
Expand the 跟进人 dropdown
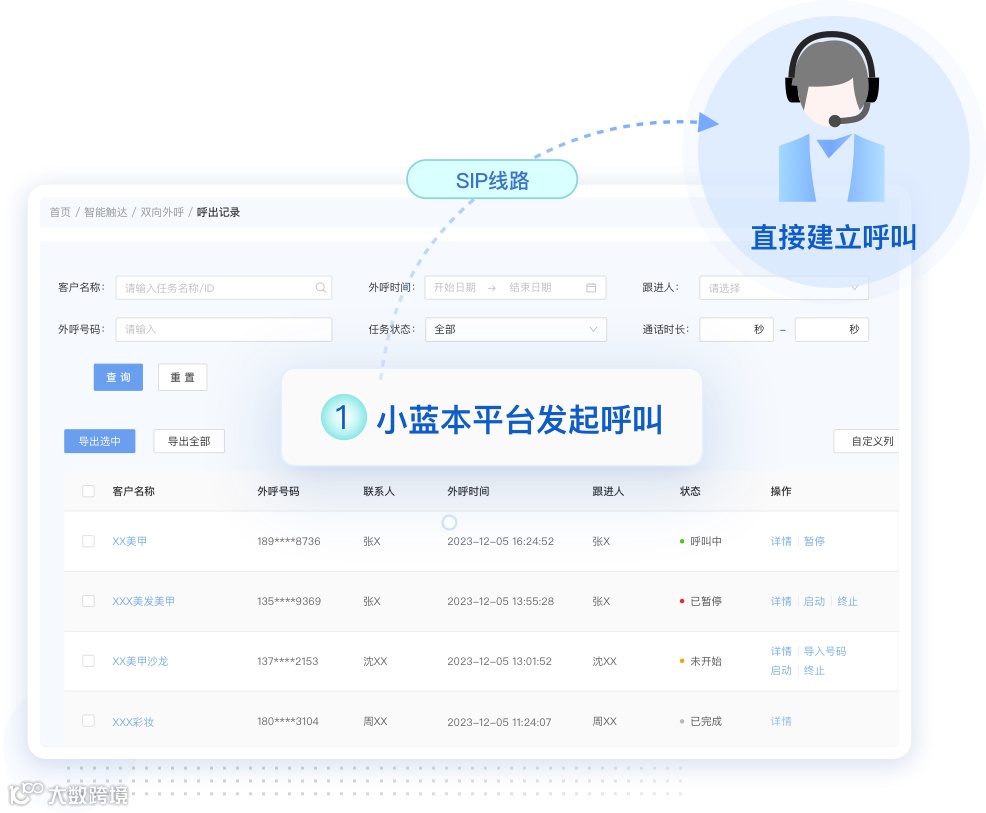tap(784, 287)
